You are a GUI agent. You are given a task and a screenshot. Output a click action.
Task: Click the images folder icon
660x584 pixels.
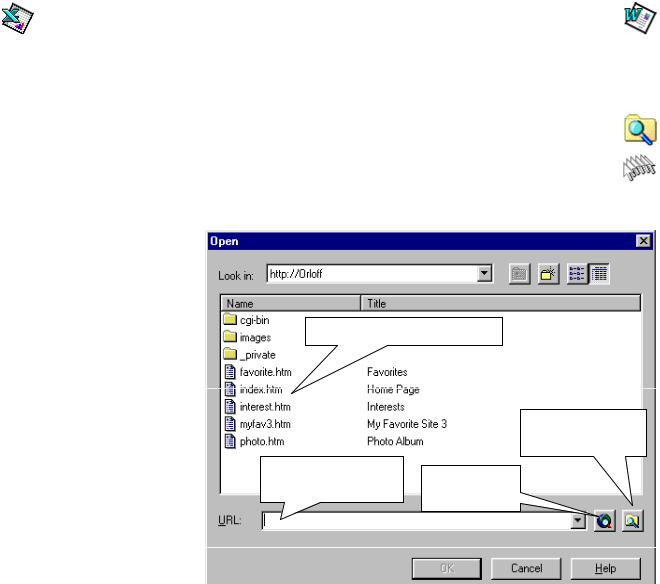click(x=230, y=336)
